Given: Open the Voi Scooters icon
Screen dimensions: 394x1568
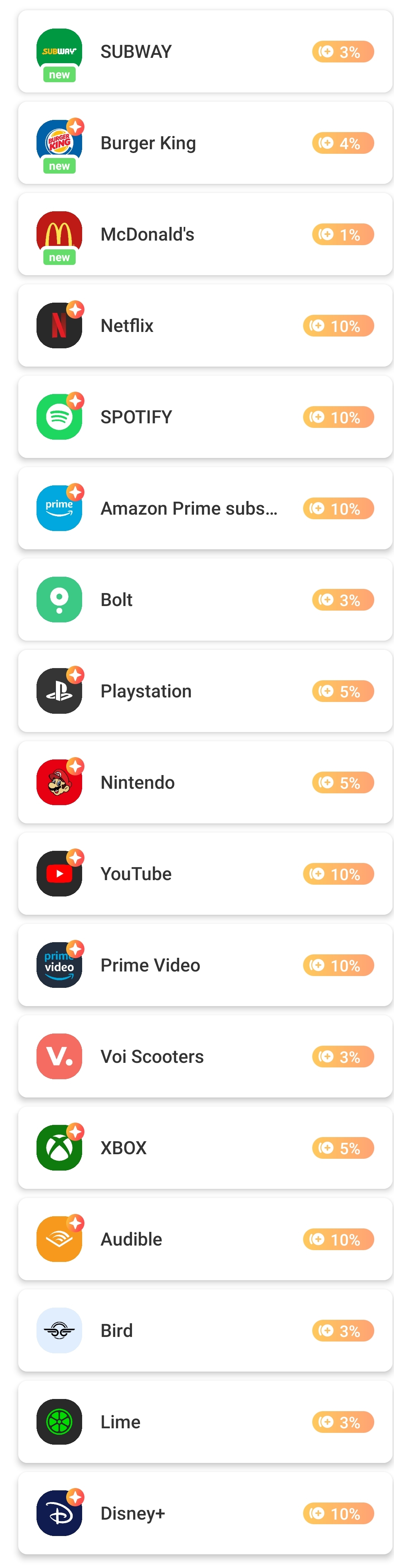Looking at the screenshot, I should [x=59, y=1056].
